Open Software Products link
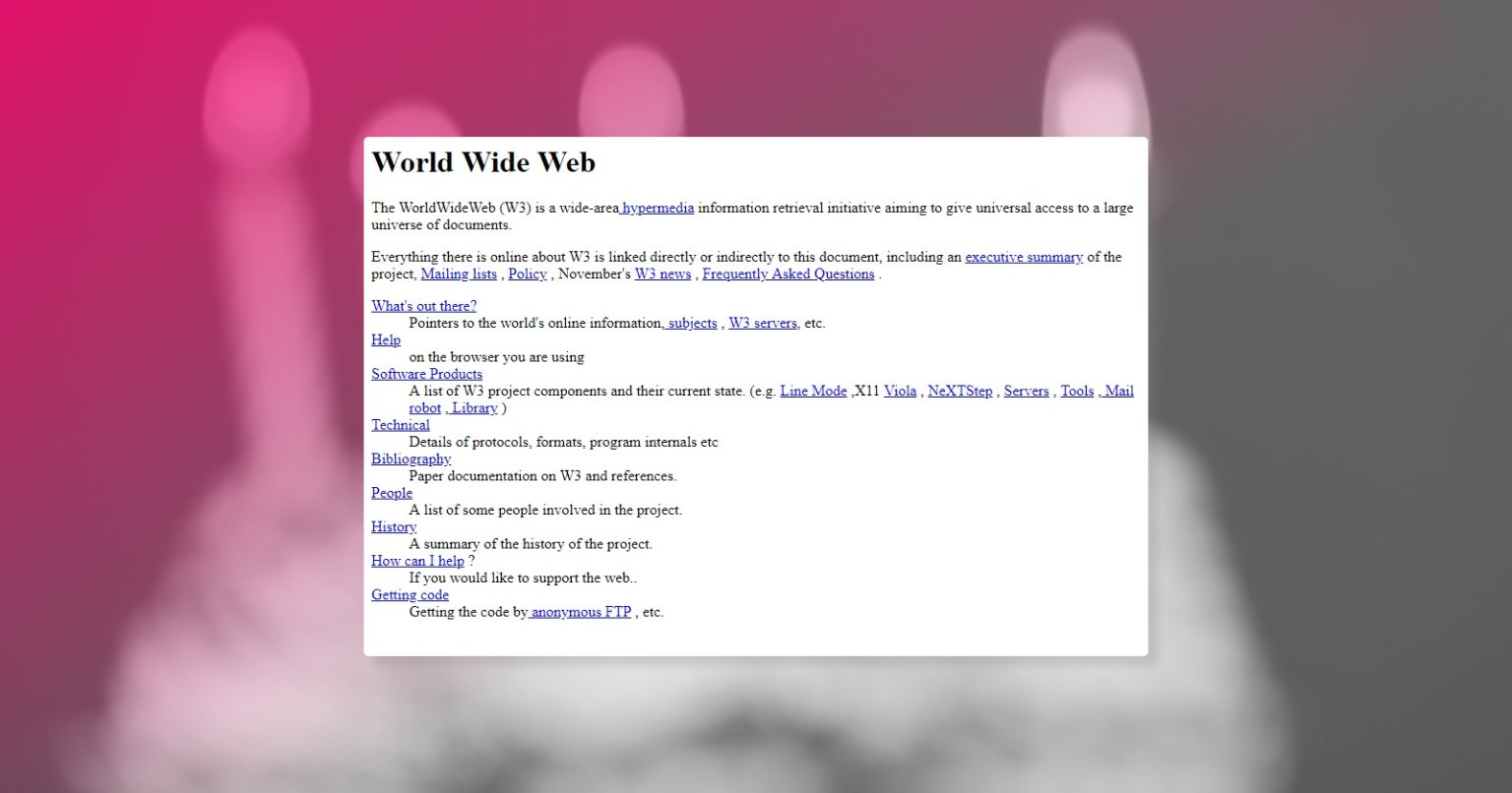The width and height of the screenshot is (1512, 793). point(426,374)
